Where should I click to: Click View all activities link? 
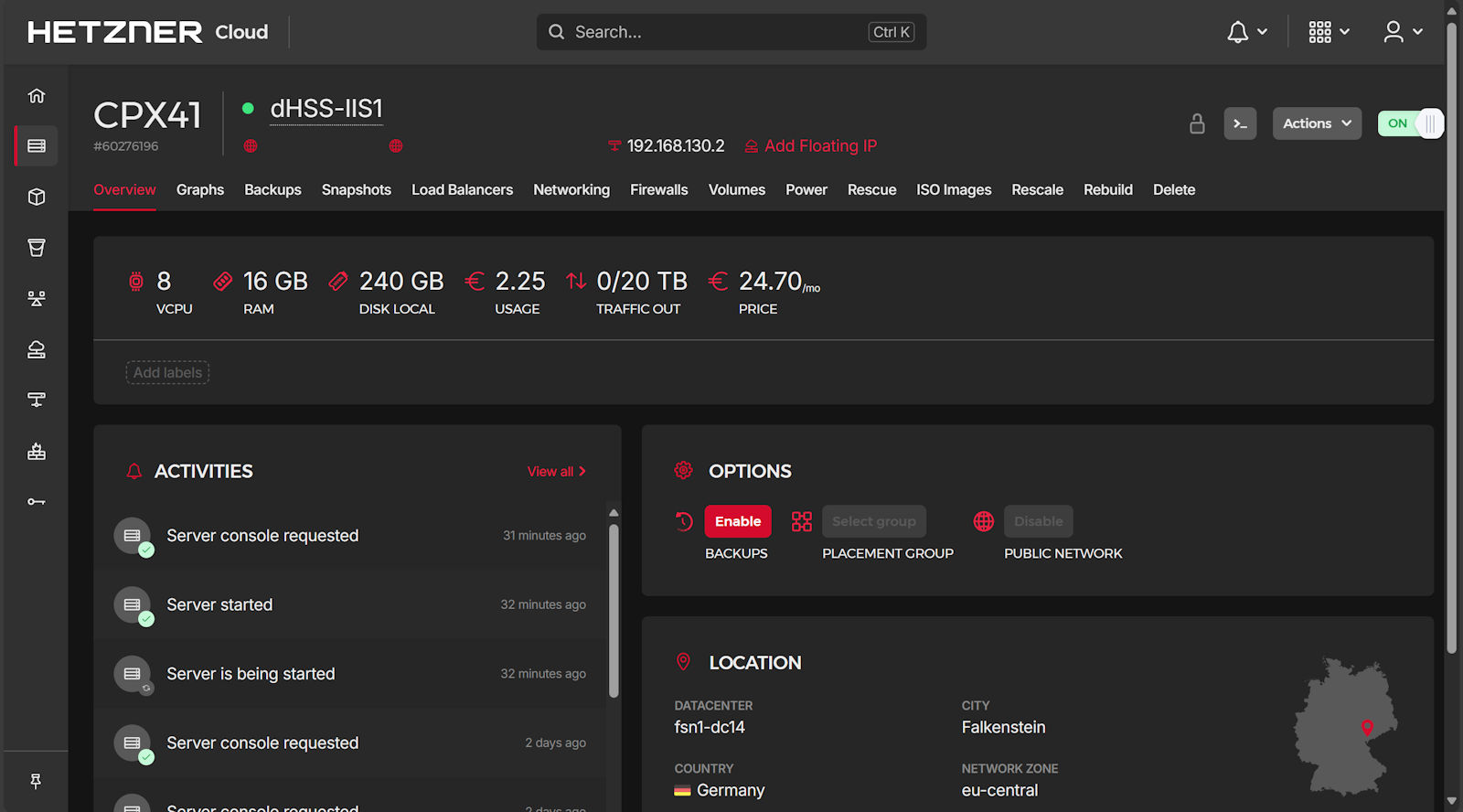[x=557, y=471]
